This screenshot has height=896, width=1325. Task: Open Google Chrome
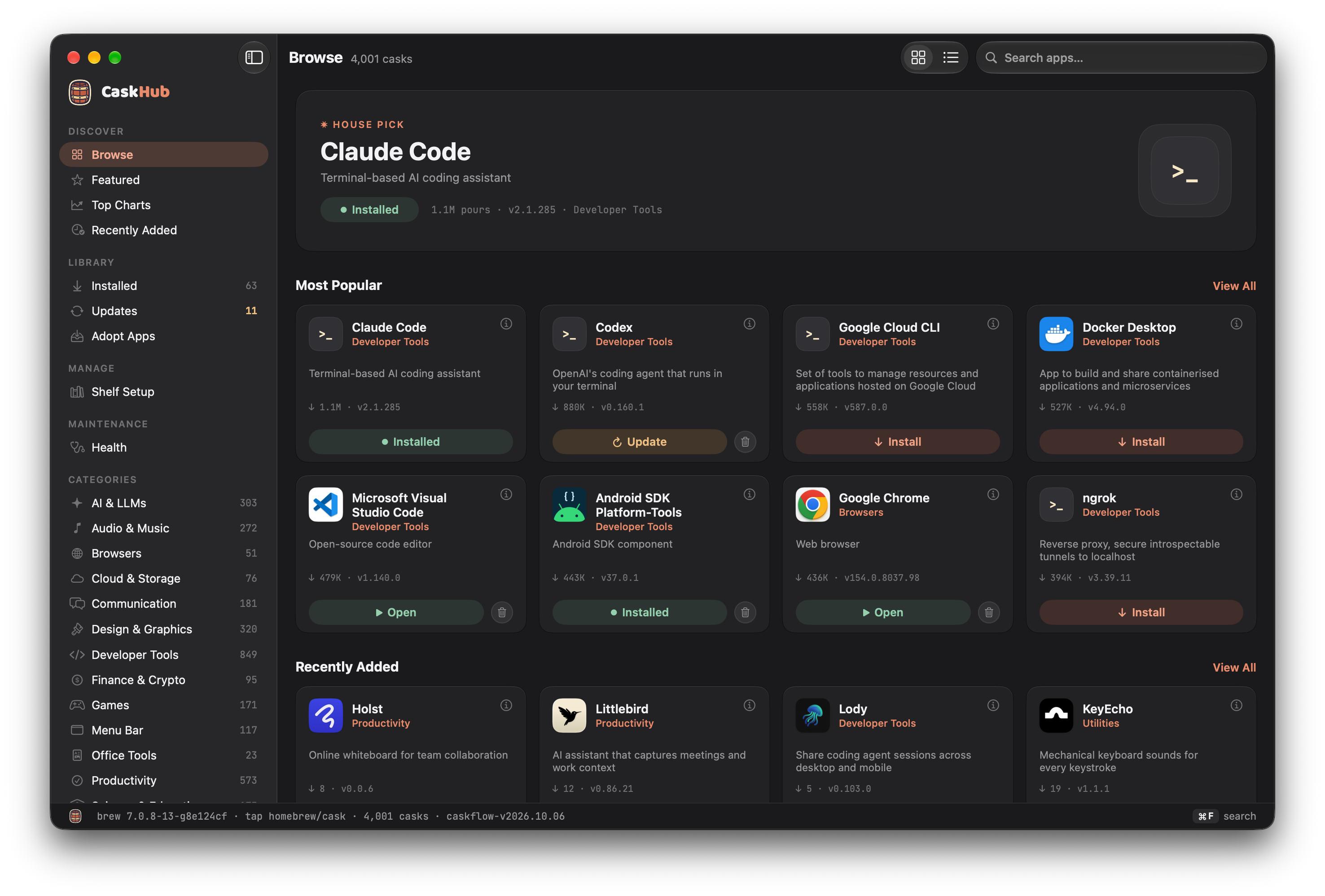[x=882, y=612]
